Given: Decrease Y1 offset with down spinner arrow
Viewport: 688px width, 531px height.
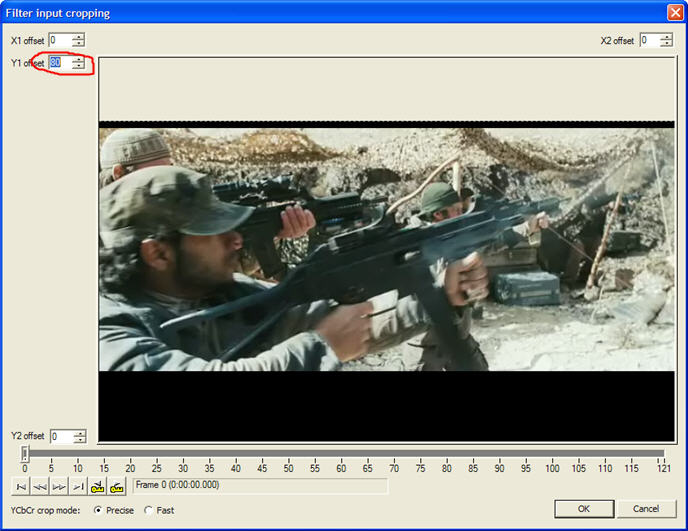Looking at the screenshot, I should (x=79, y=66).
